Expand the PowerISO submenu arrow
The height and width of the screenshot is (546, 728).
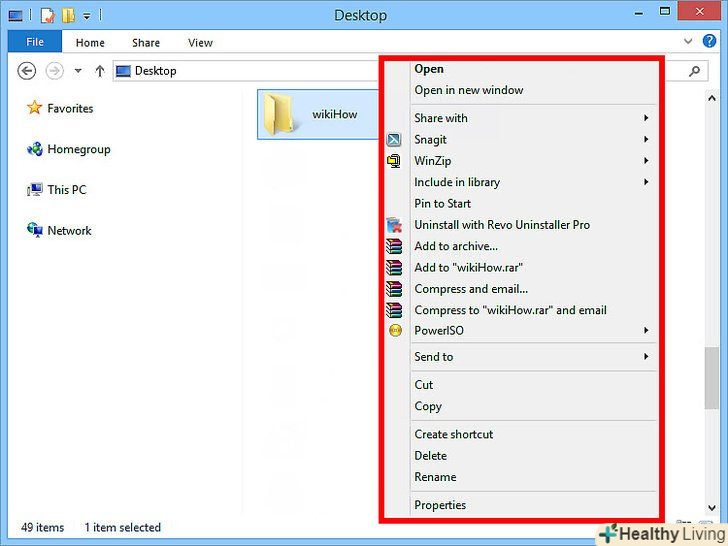[646, 331]
